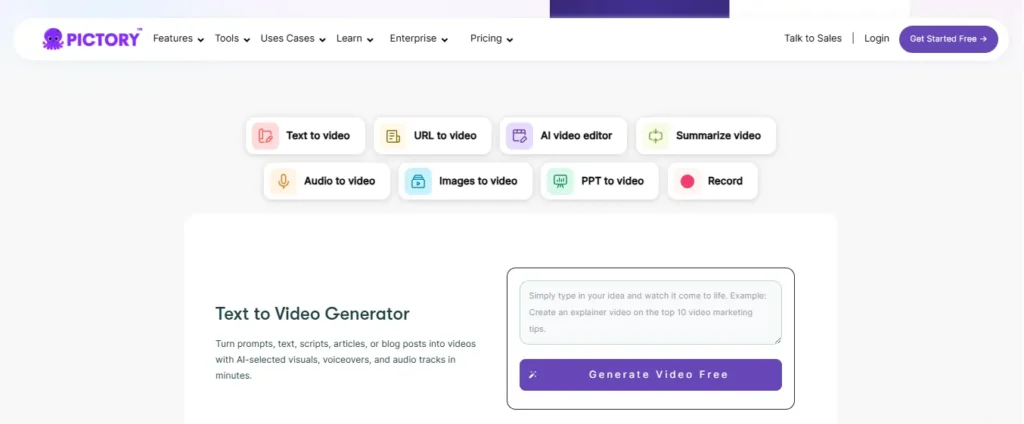Select the AI video editor tab

tap(564, 136)
